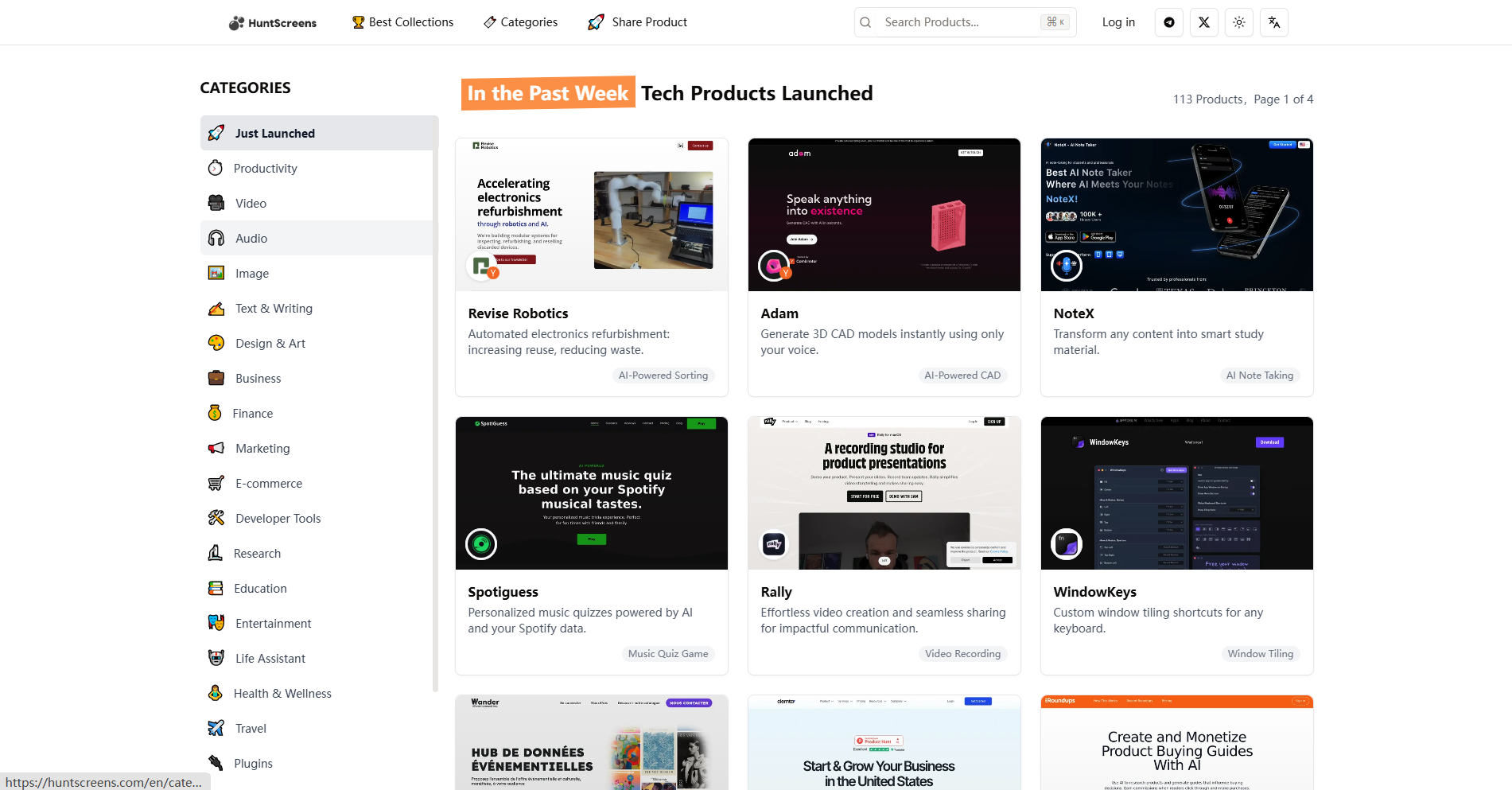Select the Marketing megaphone icon
The width and height of the screenshot is (1512, 790).
click(x=216, y=448)
